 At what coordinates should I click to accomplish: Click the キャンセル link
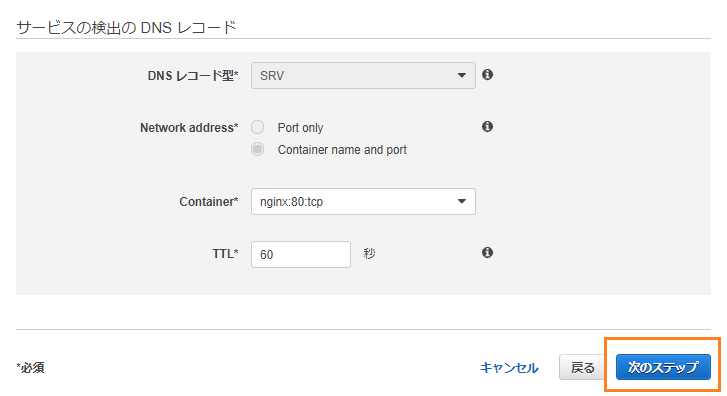509,368
